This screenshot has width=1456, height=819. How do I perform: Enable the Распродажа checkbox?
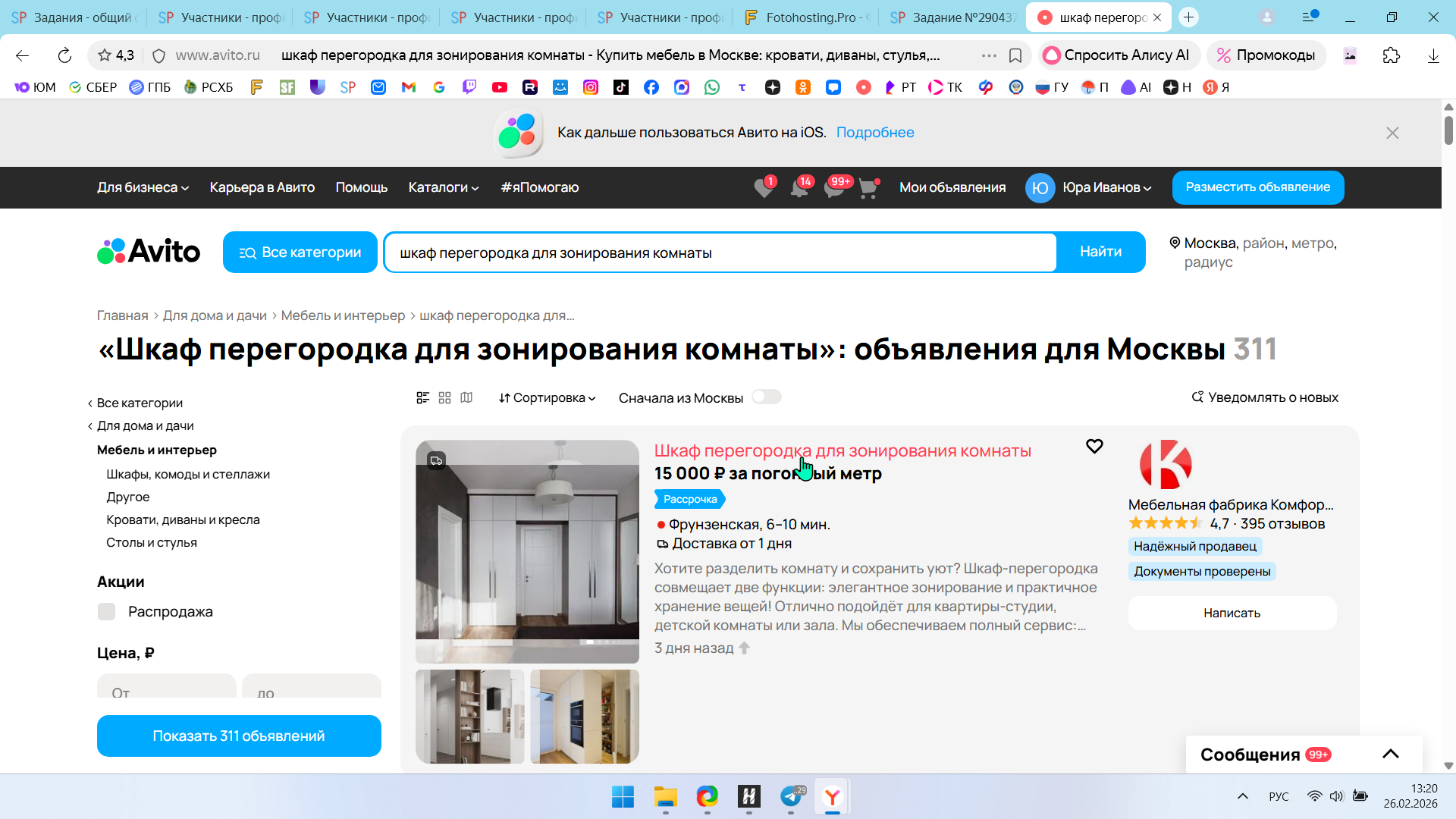click(x=107, y=612)
